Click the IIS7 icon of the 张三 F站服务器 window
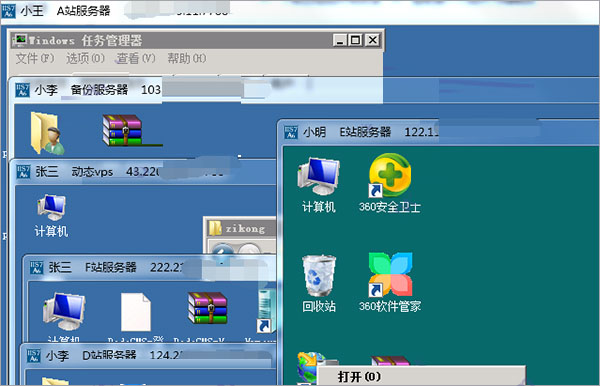Viewport: 600px width, 386px height. (36, 267)
